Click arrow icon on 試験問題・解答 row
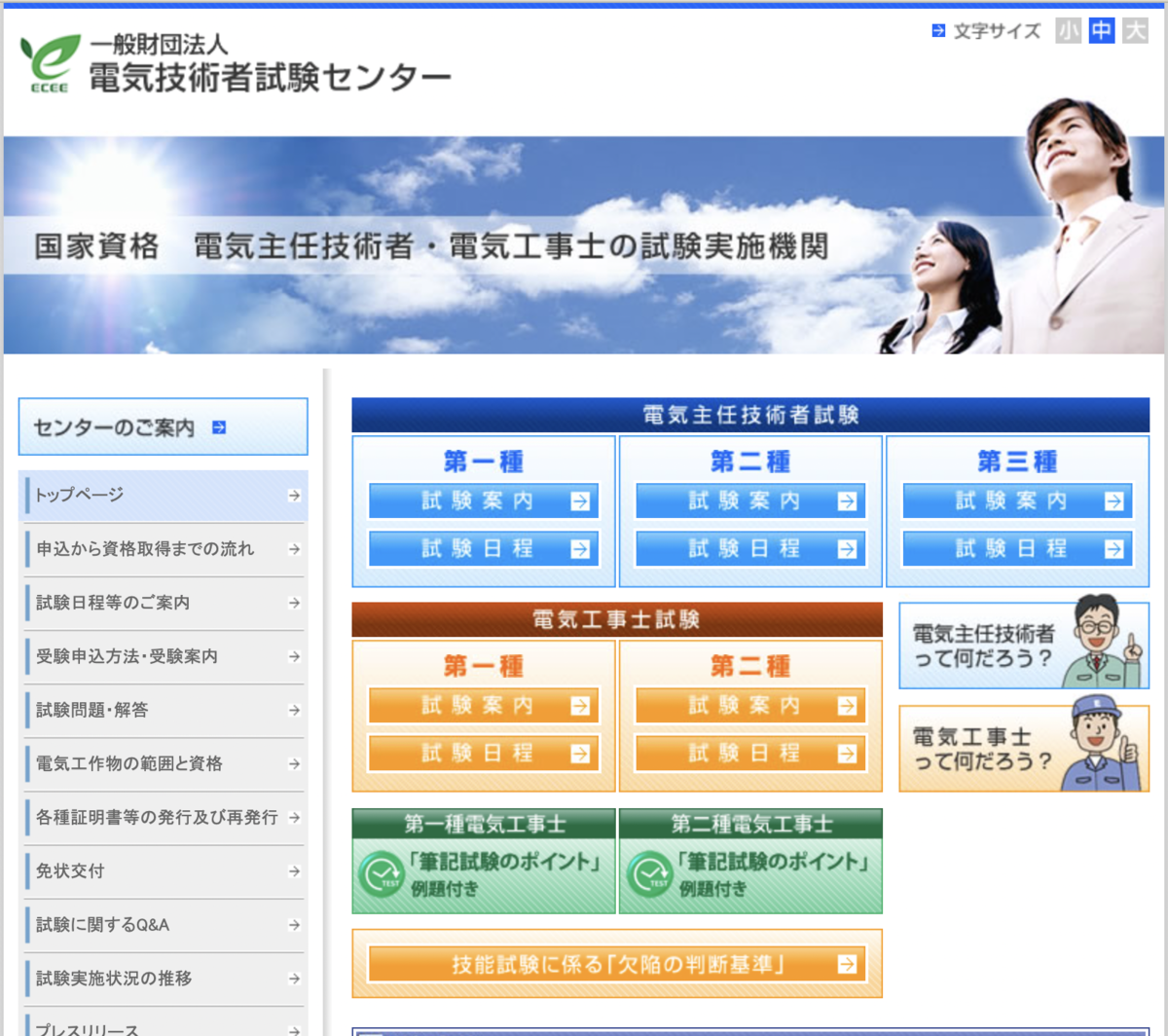This screenshot has width=1168, height=1036. (294, 711)
